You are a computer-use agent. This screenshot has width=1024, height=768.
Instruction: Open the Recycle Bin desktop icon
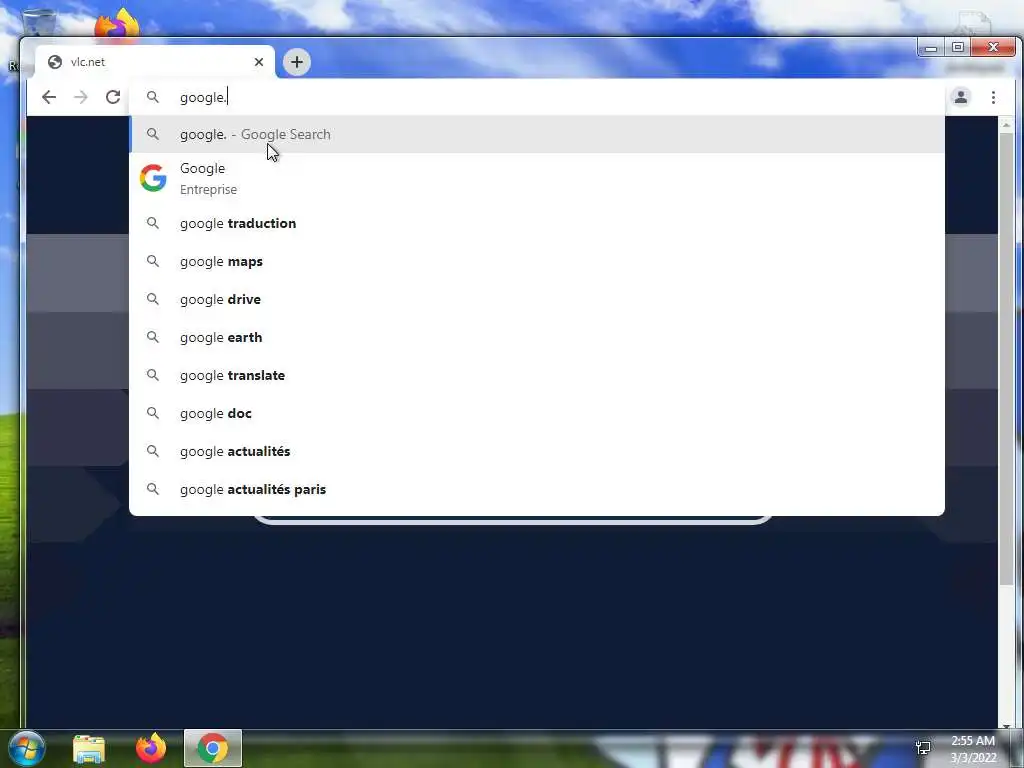(x=38, y=23)
